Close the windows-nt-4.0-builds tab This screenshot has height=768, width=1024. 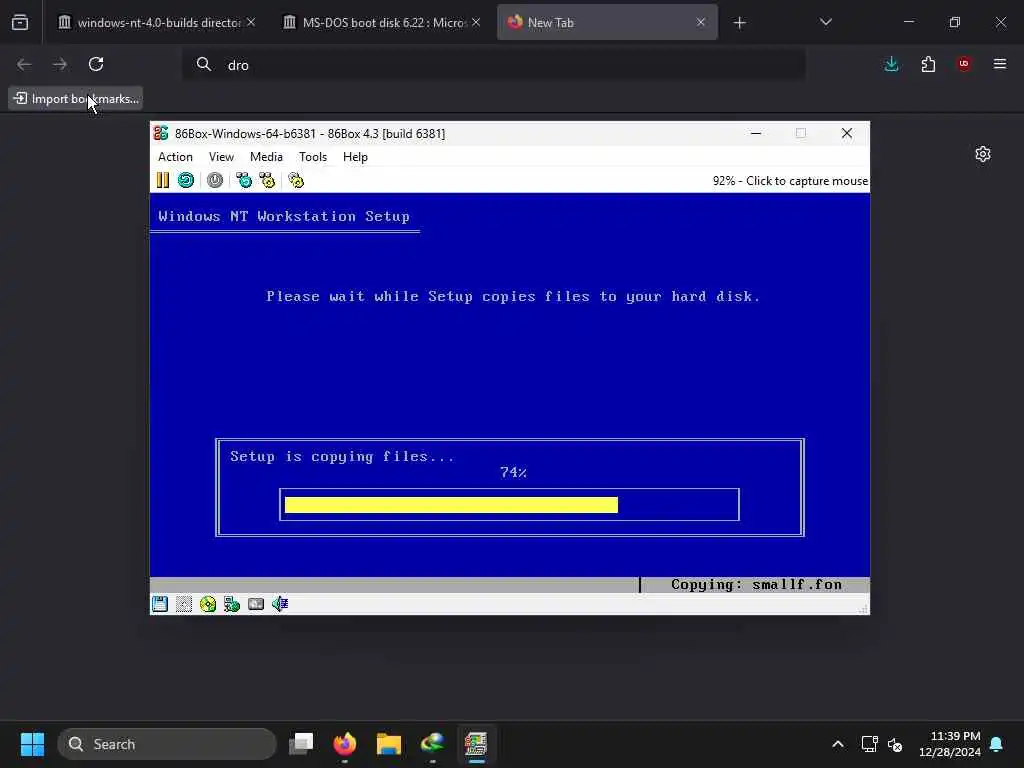(x=251, y=22)
